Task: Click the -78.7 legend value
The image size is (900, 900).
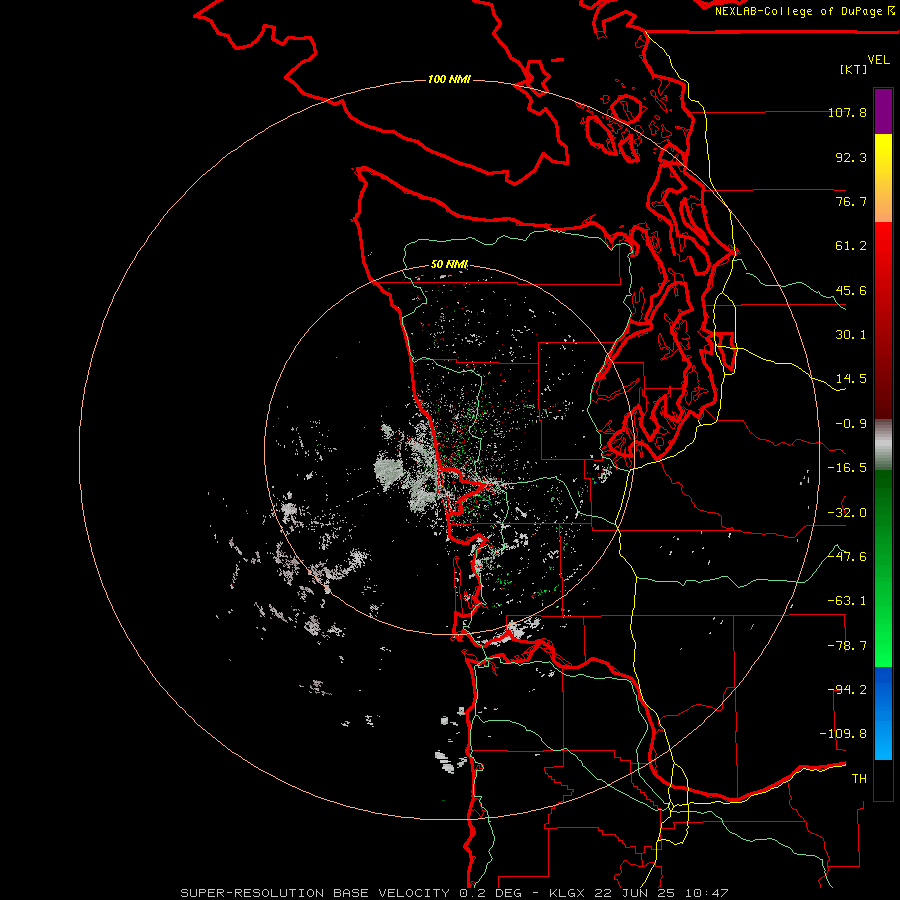Action: tap(847, 646)
